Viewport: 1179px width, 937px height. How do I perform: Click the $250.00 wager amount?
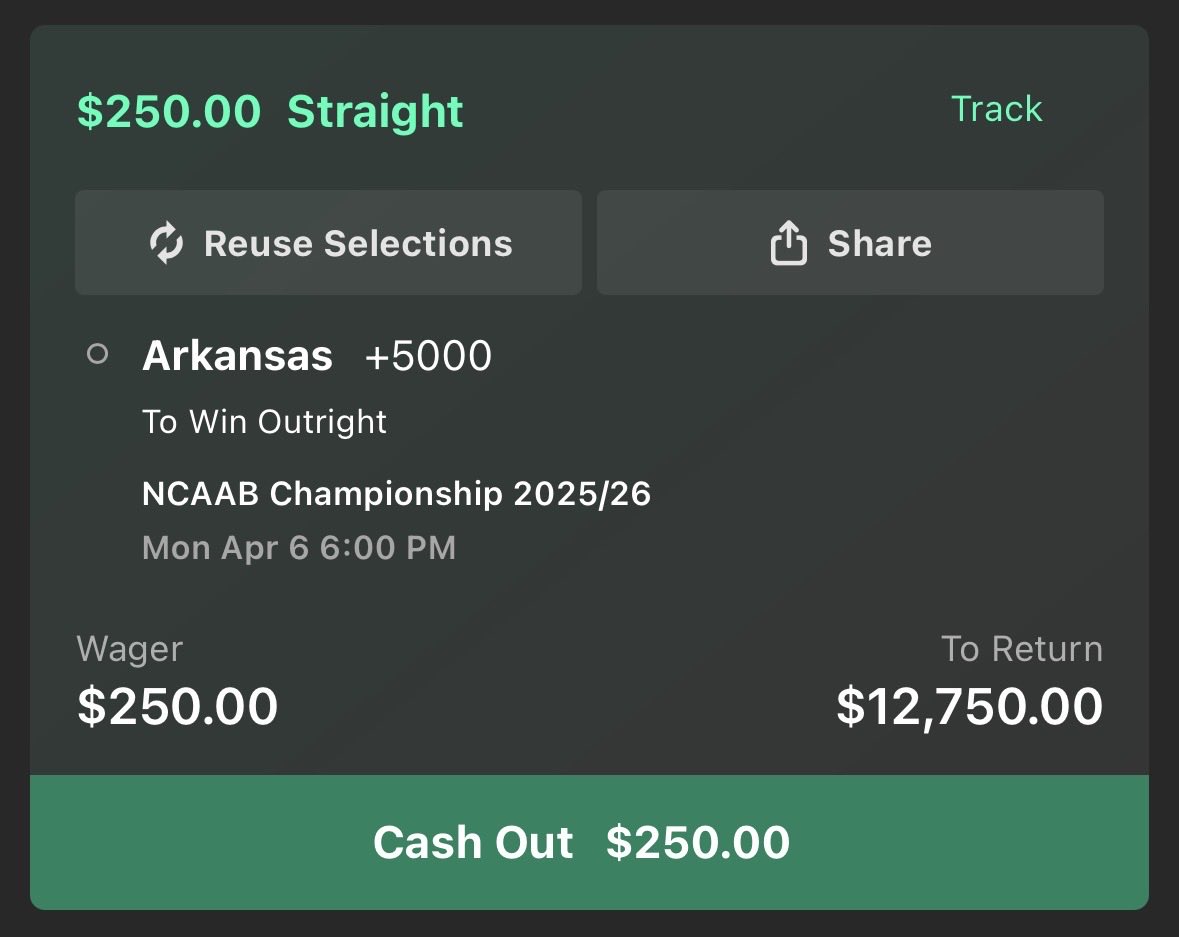177,707
